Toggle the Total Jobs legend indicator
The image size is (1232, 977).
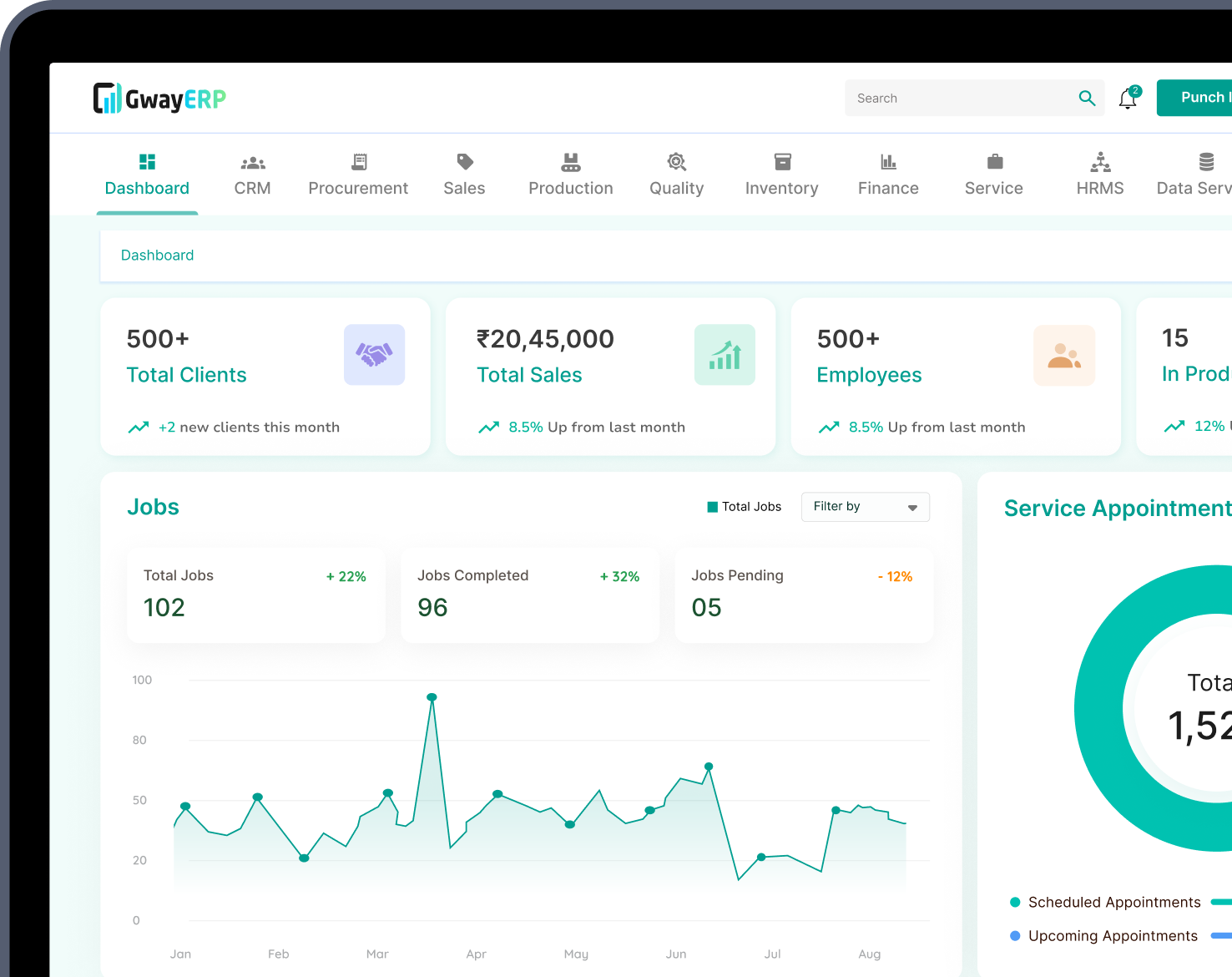click(712, 506)
